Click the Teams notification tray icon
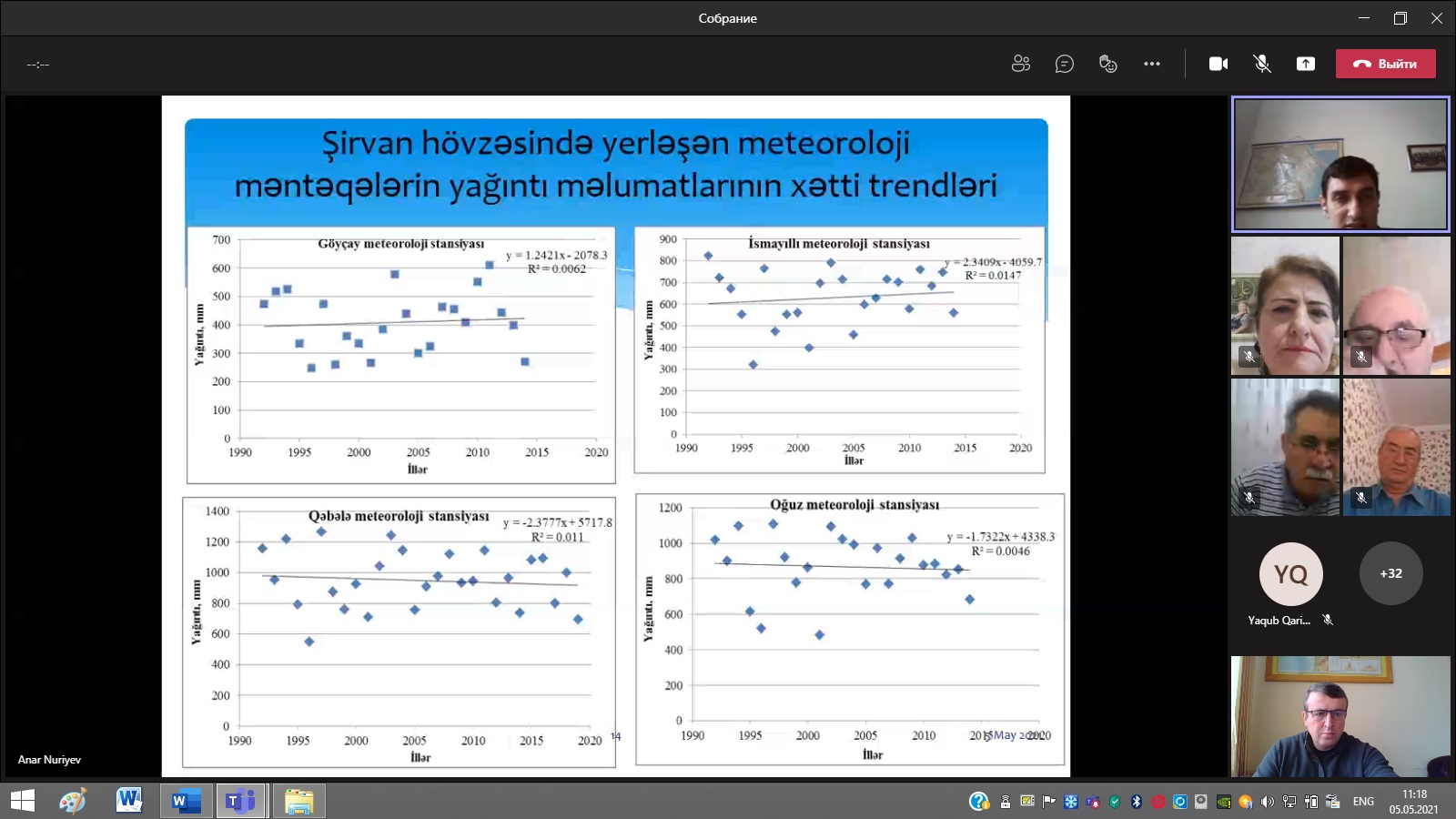 pyautogui.click(x=1093, y=802)
